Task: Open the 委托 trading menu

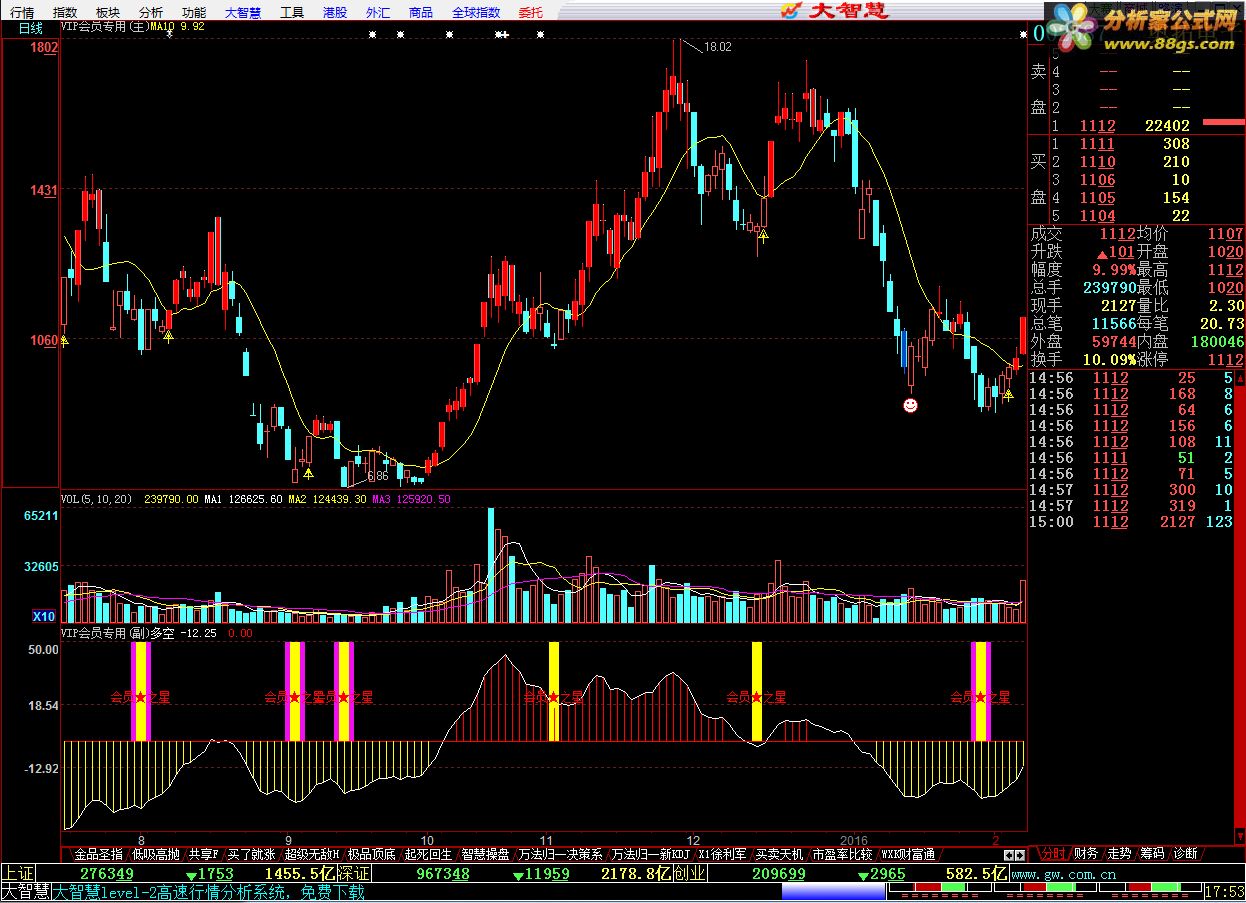Action: click(x=531, y=12)
